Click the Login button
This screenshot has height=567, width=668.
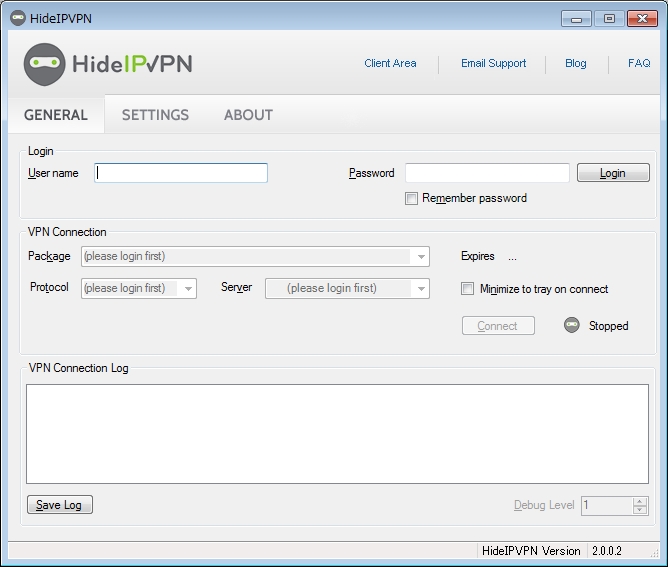(x=613, y=173)
